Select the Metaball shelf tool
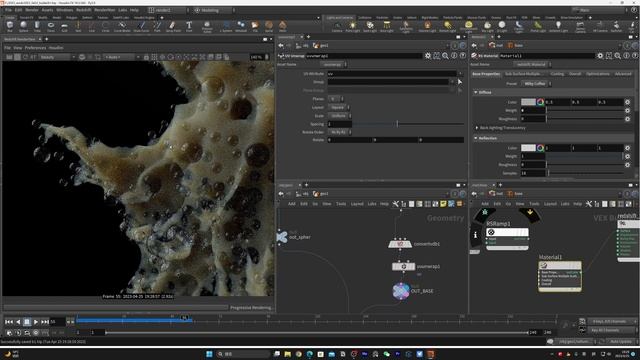This screenshot has height=360, width=640. pos(241,27)
